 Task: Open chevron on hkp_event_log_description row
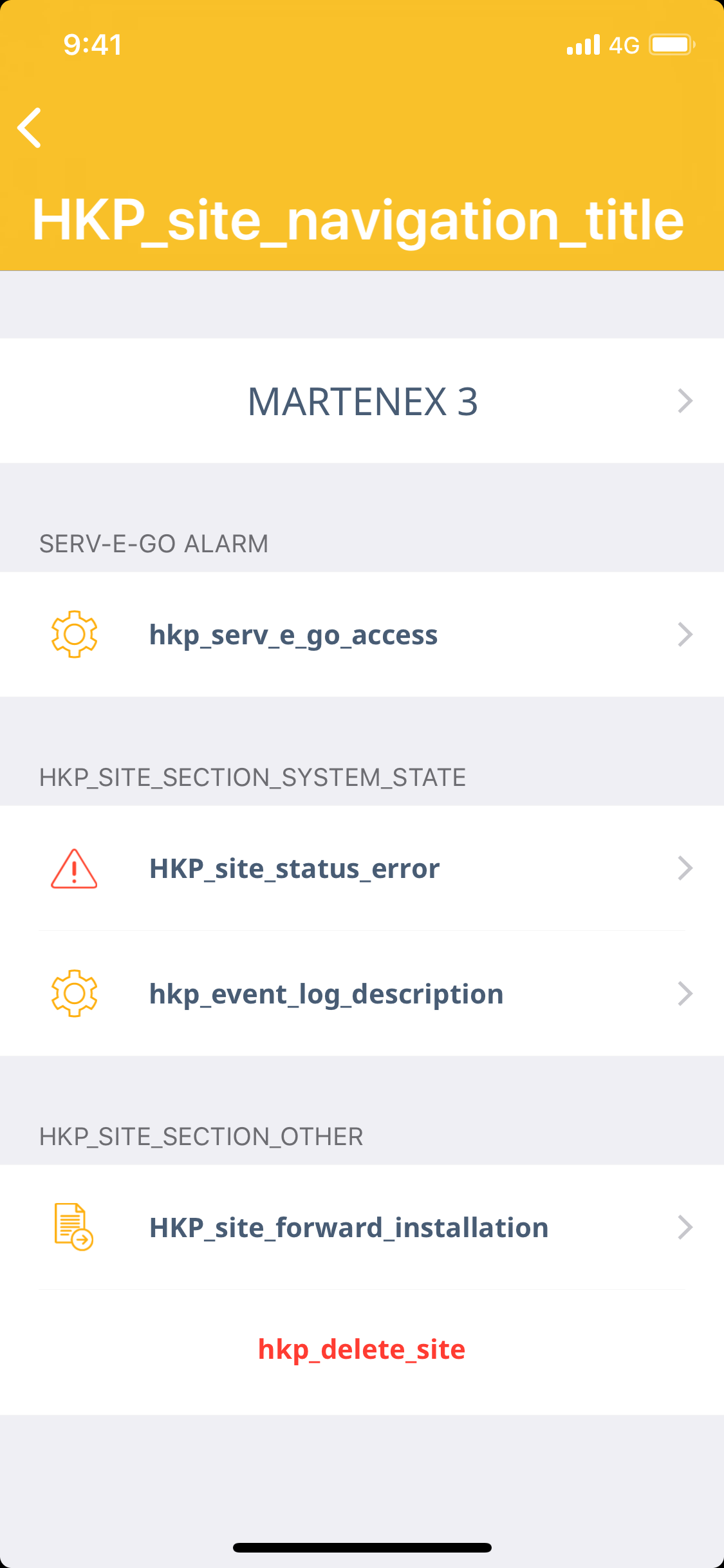click(x=685, y=994)
